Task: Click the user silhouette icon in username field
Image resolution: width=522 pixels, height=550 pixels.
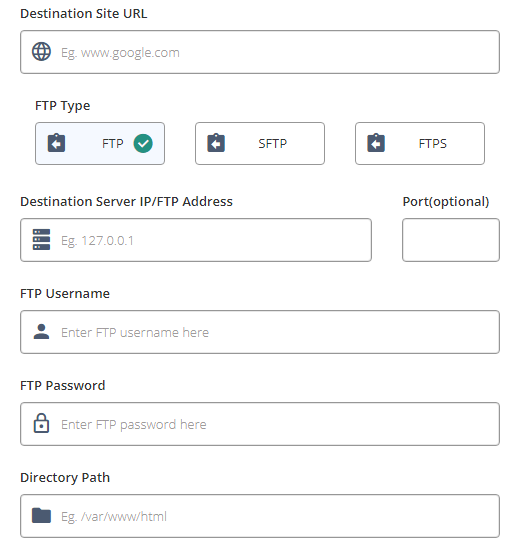Action: [x=41, y=331]
